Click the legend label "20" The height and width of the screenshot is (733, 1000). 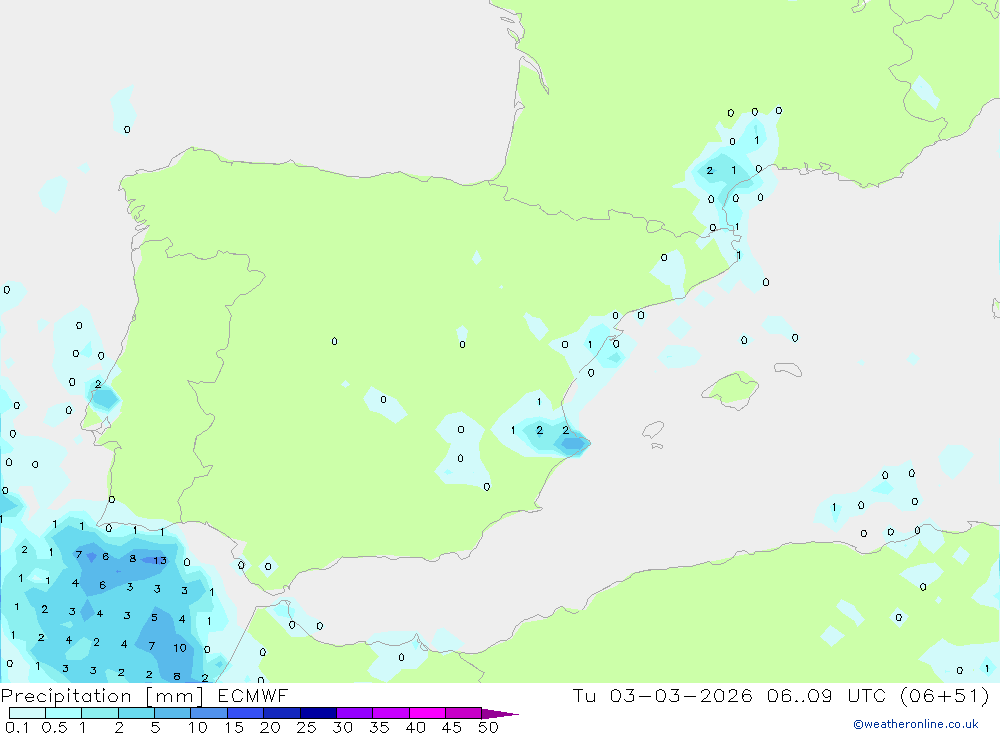pos(270,727)
